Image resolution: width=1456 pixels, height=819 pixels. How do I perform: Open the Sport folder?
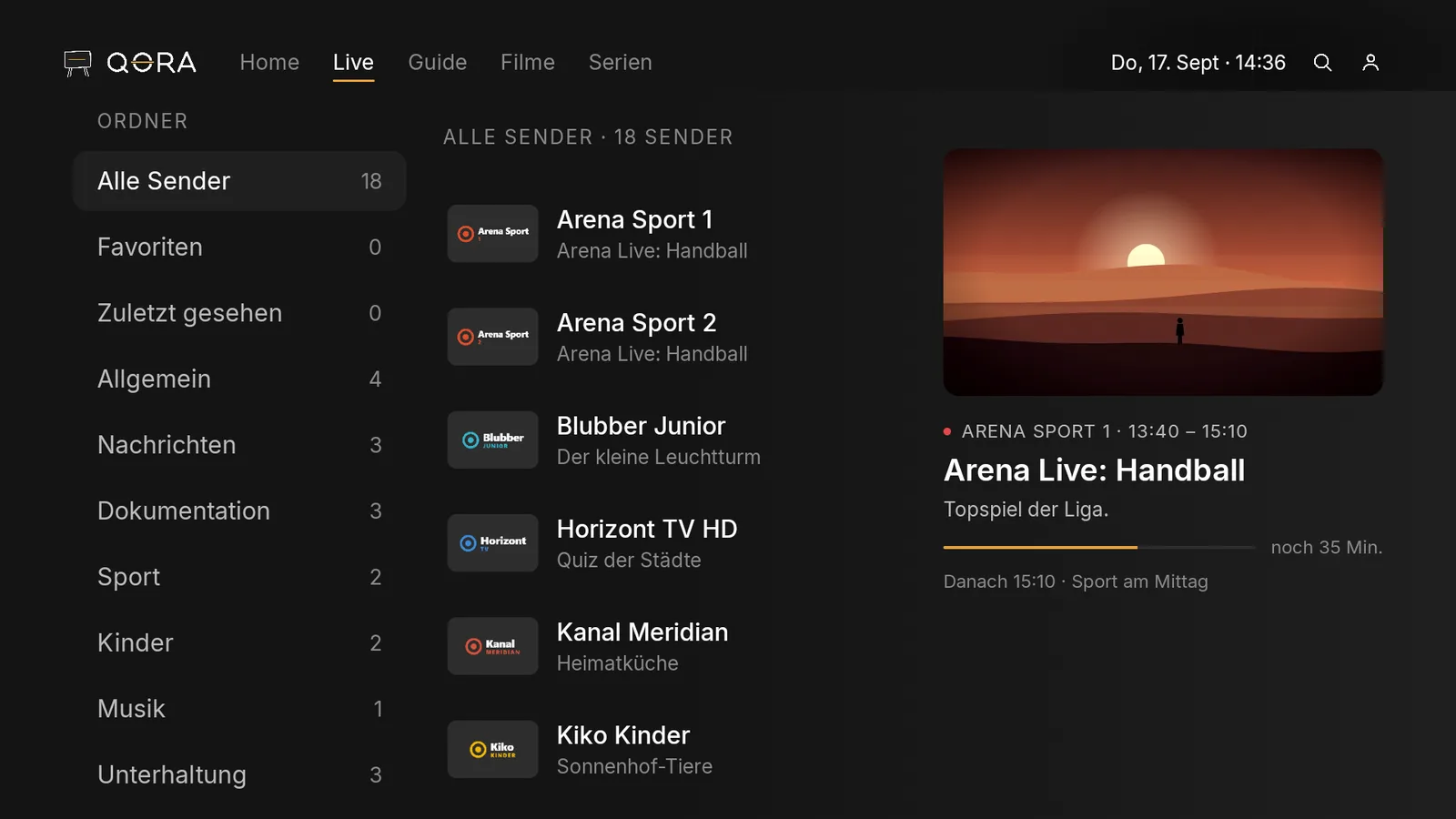[239, 577]
